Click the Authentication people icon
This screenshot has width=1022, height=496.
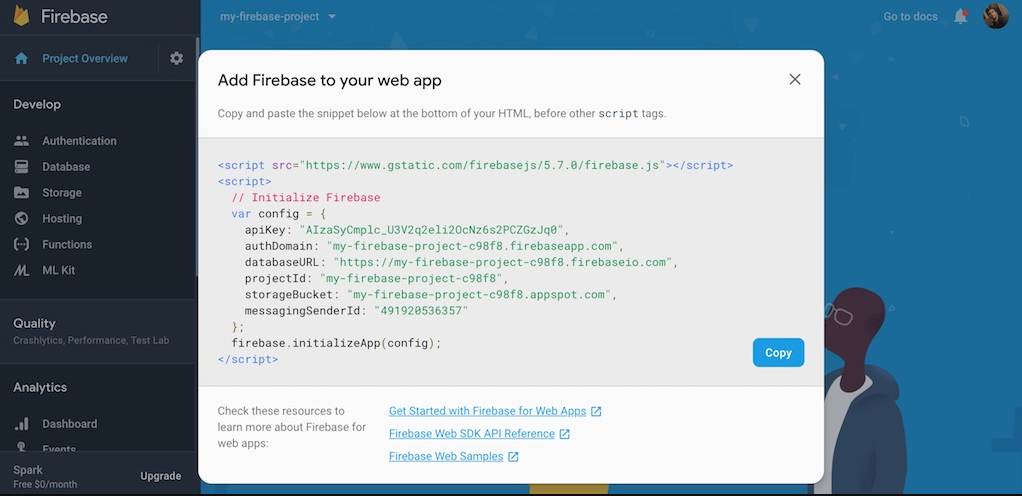click(22, 141)
